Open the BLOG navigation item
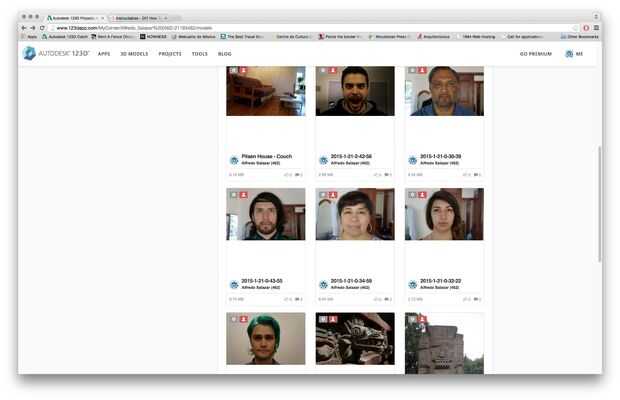620x400 pixels. pos(225,54)
